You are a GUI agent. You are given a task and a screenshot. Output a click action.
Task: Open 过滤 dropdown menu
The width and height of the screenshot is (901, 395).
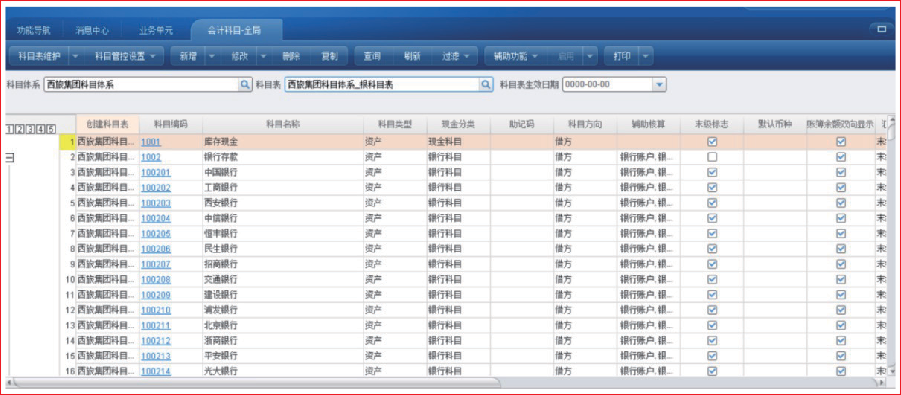point(456,56)
